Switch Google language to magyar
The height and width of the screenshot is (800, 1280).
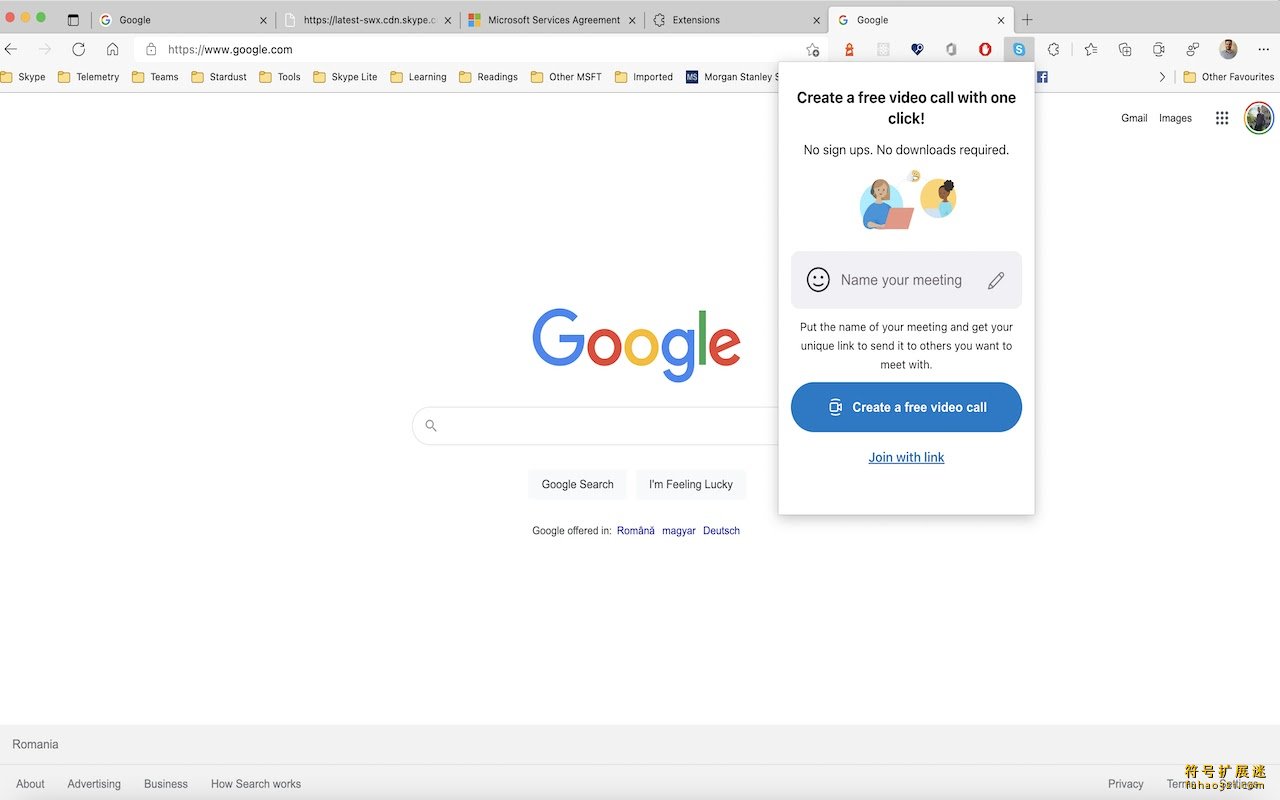click(679, 531)
